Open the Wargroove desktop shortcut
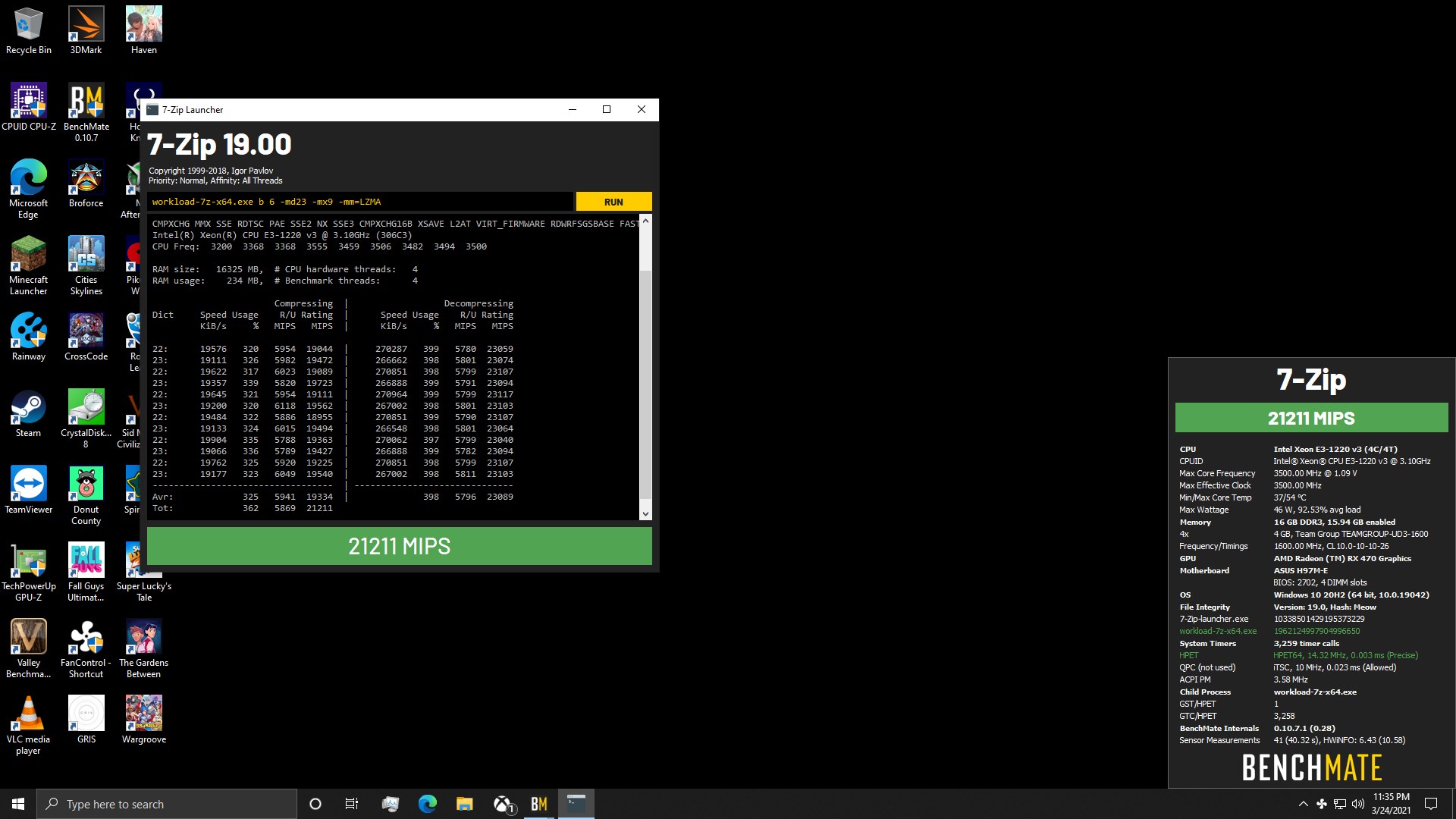Screen dimensions: 1456x819 click(x=144, y=720)
